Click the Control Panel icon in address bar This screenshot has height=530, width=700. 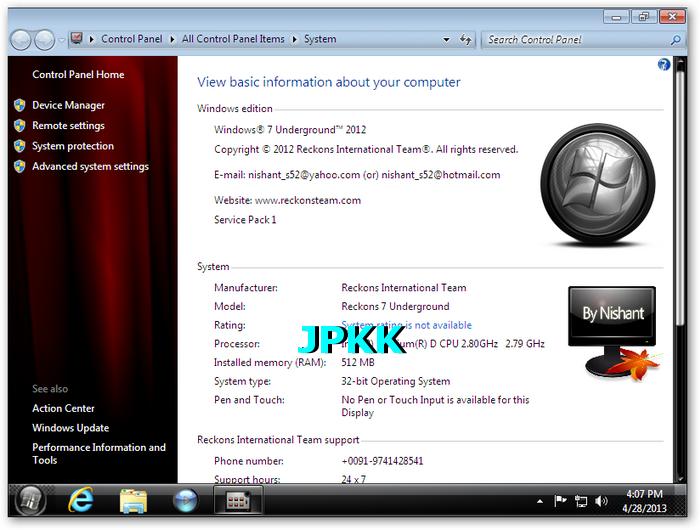(77, 39)
